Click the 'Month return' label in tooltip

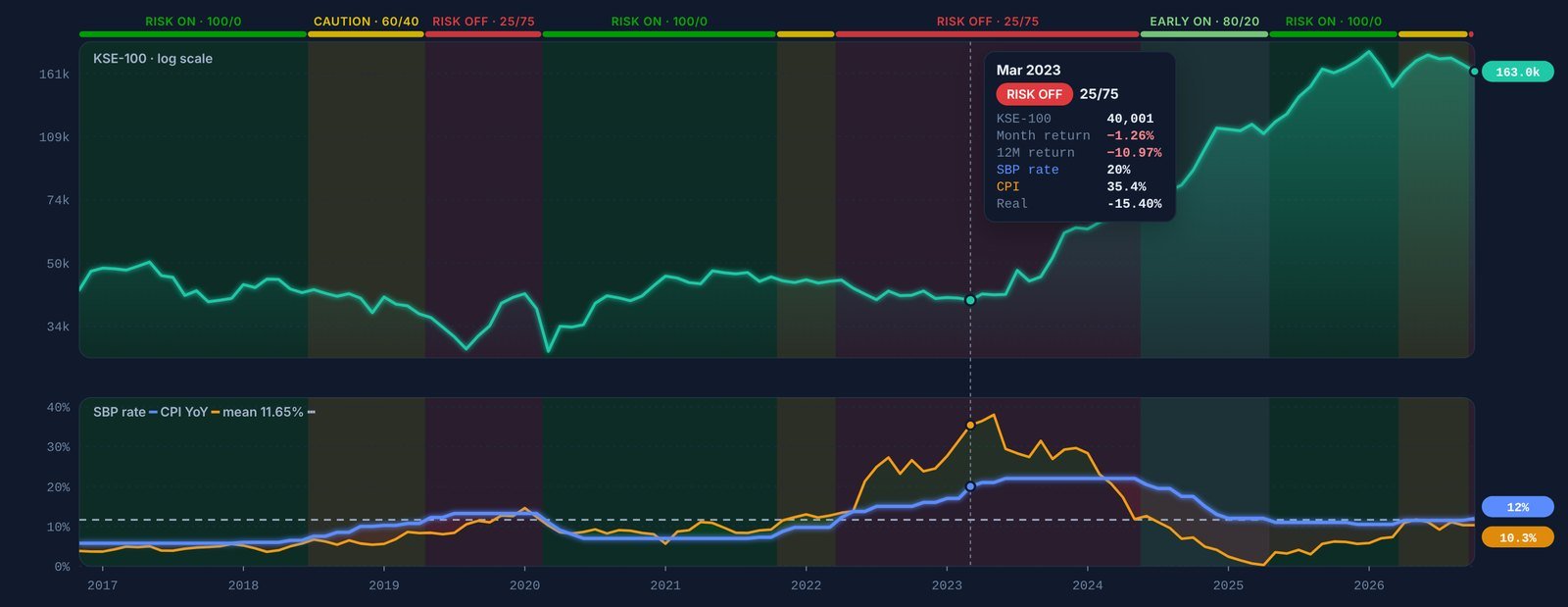click(x=1043, y=135)
